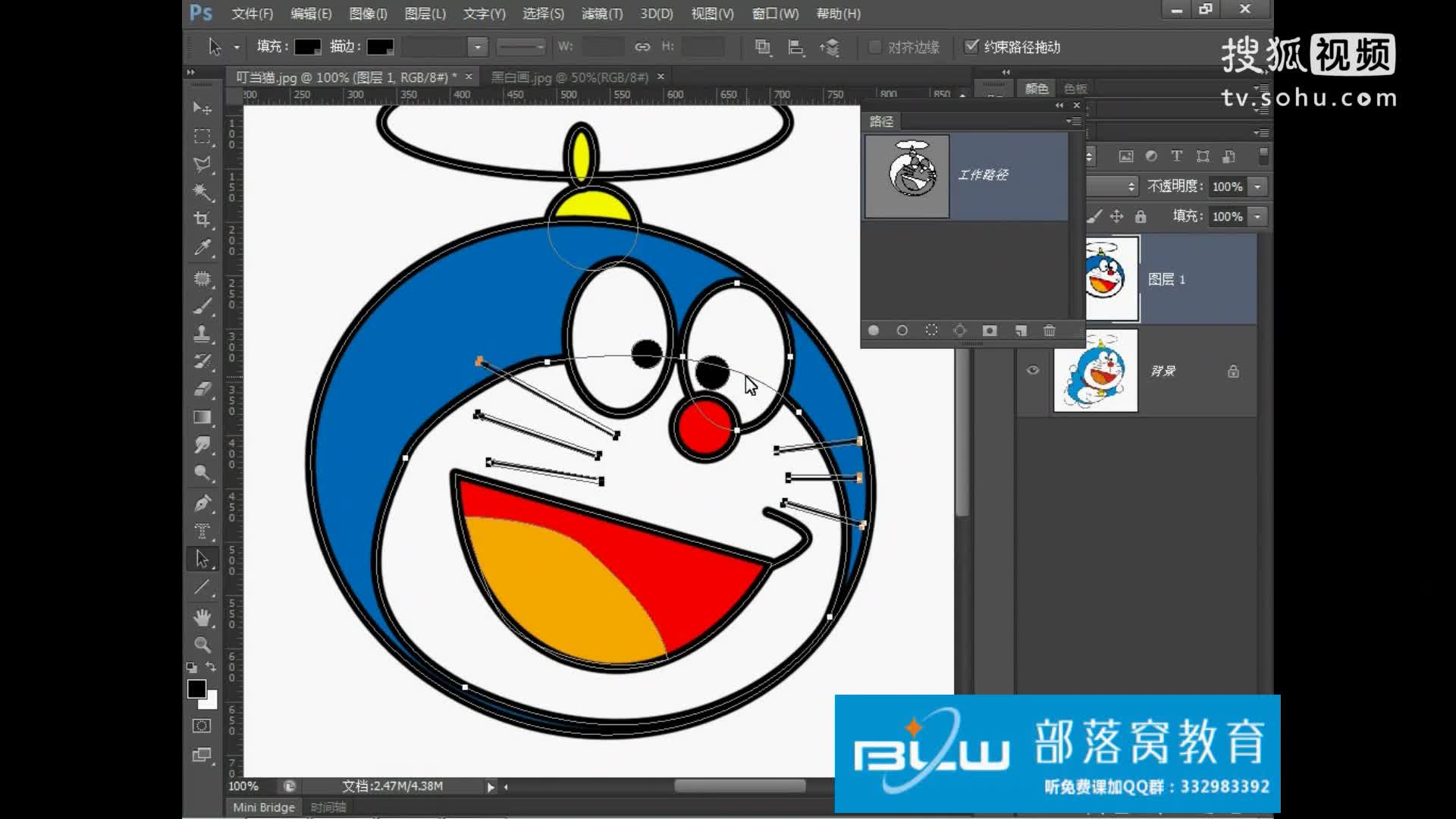Open Paths panel flyout menu
Screen dimensions: 1456x819
[1073, 121]
